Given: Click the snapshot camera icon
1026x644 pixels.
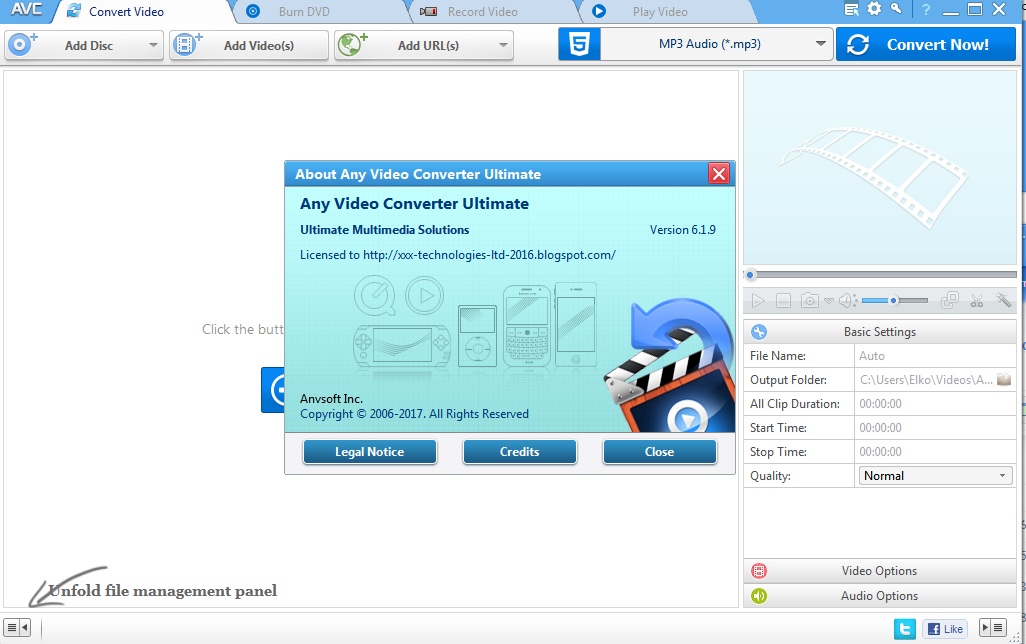Looking at the screenshot, I should tap(809, 300).
